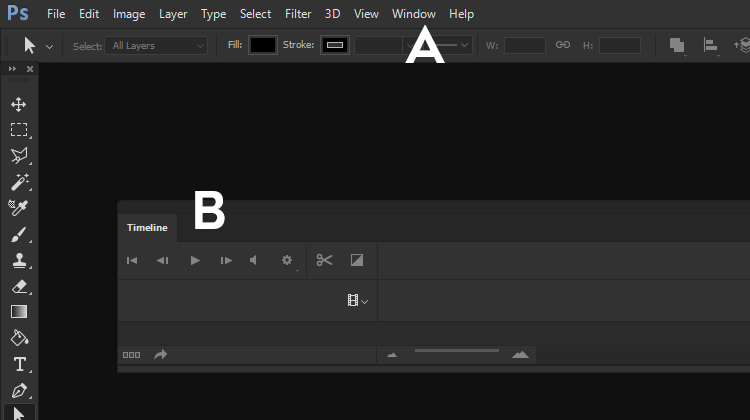
Task: Select the Rectangular Marquee tool
Action: click(19, 130)
